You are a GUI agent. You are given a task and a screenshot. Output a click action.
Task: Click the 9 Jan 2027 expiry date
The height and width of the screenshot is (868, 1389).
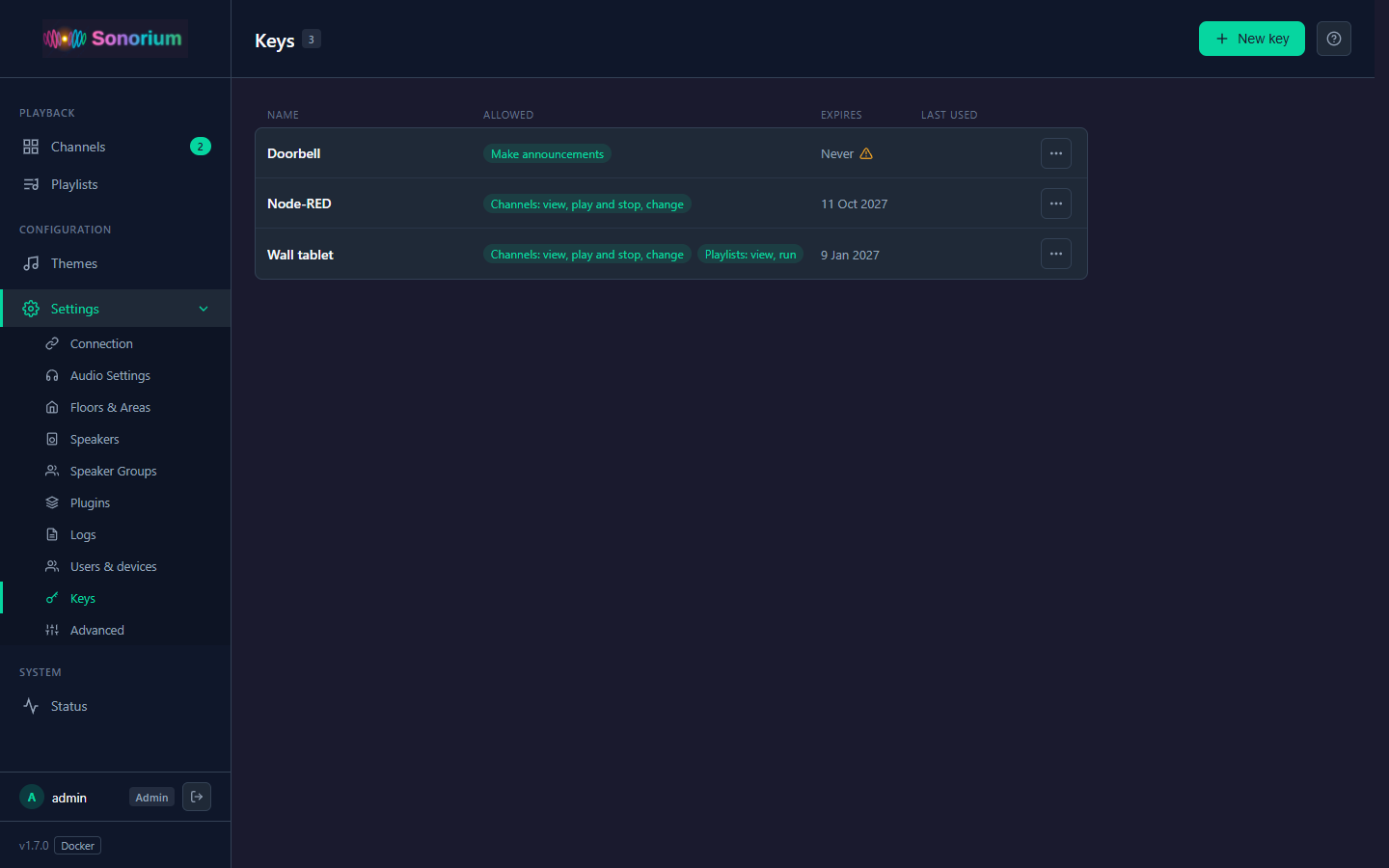pos(850,255)
